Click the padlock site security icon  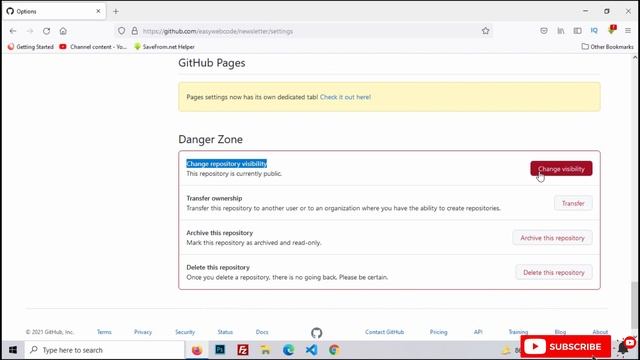coord(134,31)
